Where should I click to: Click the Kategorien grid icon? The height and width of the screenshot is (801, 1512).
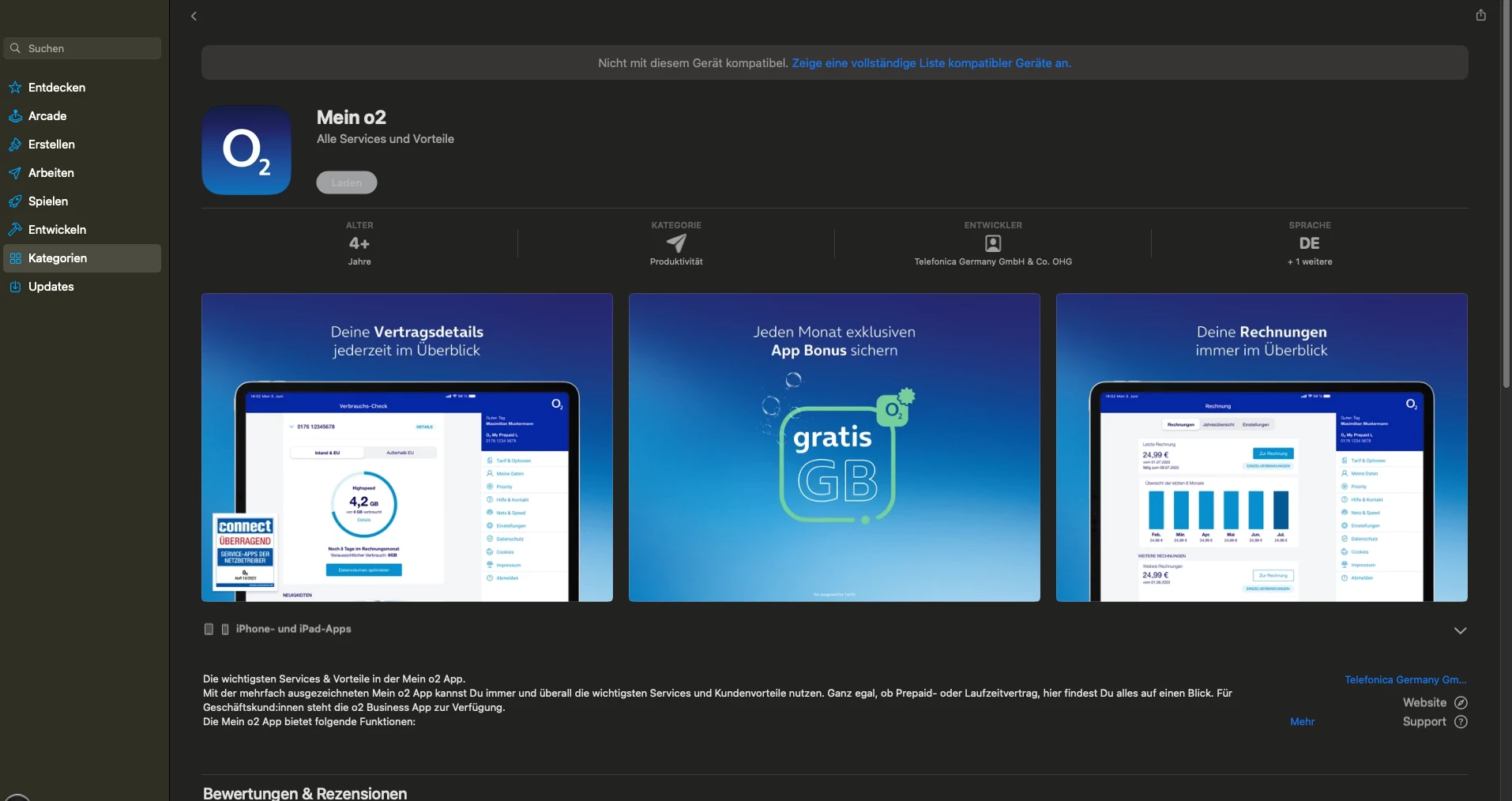pos(15,258)
